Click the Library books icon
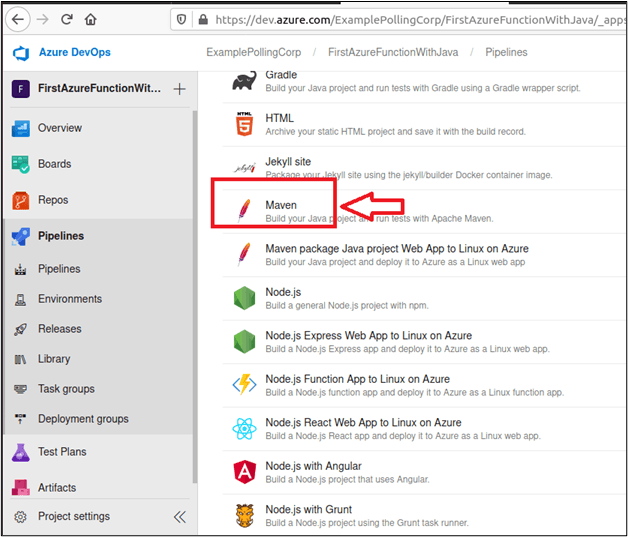Image resolution: width=628 pixels, height=537 pixels. (x=20, y=359)
